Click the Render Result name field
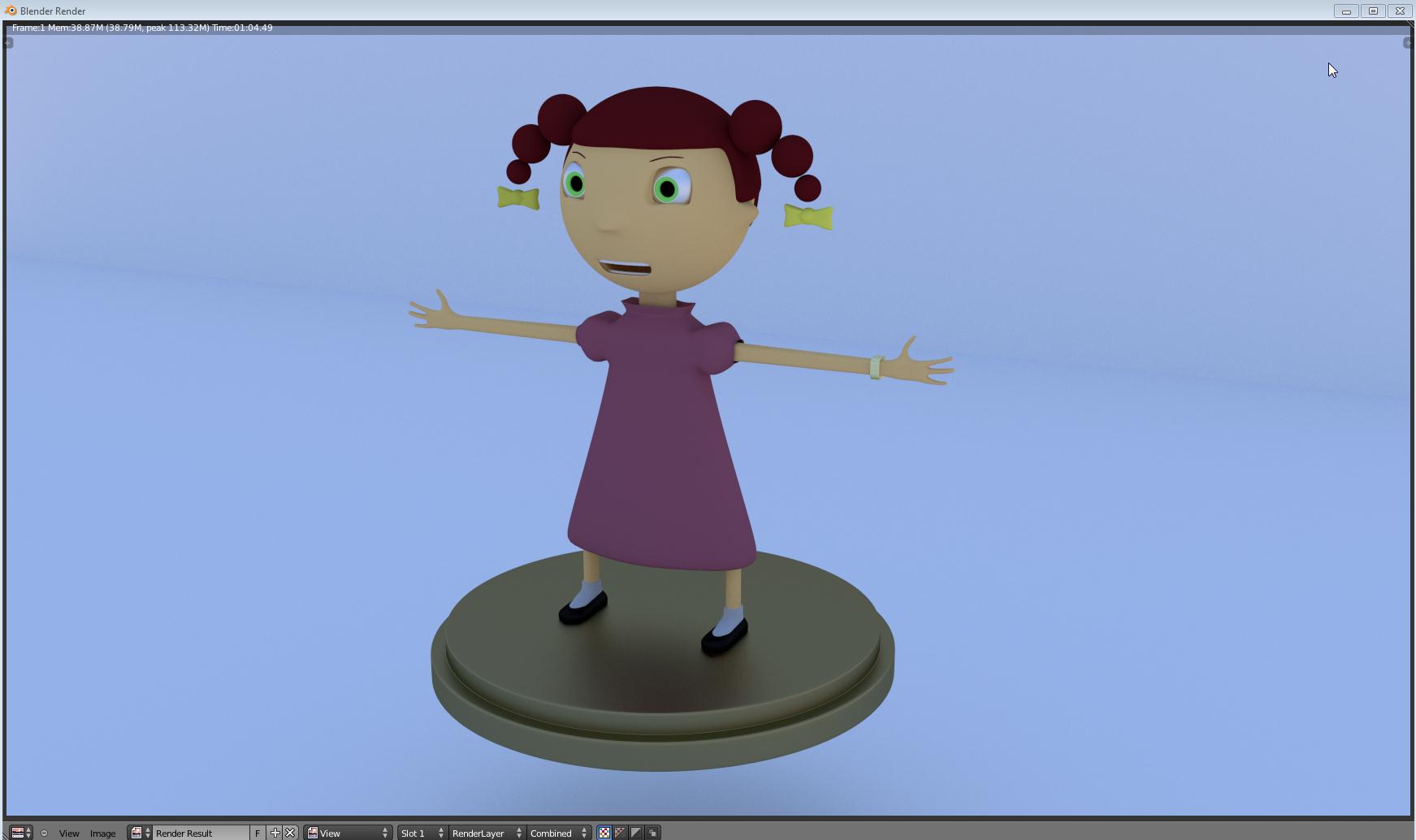This screenshot has width=1416, height=840. 199,833
